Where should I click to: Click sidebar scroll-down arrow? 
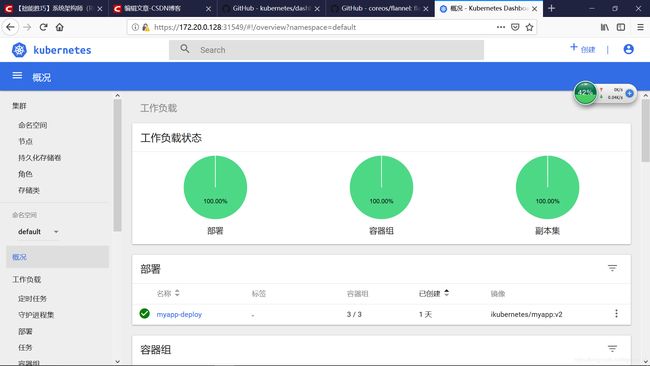pos(117,361)
